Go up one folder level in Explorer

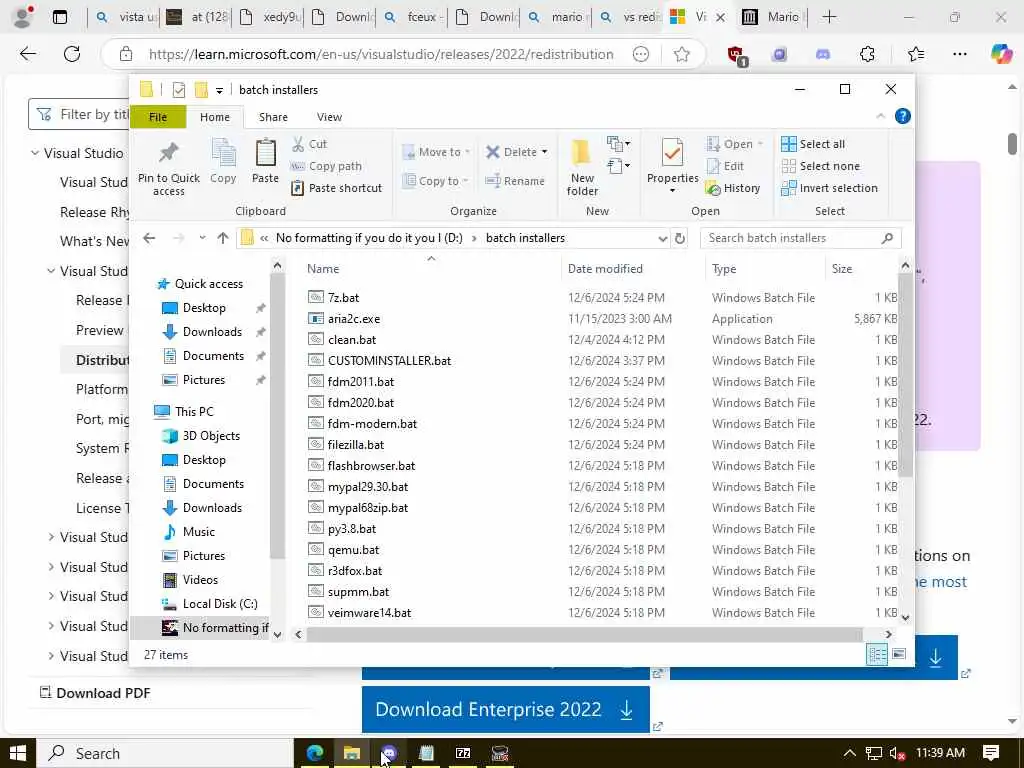pyautogui.click(x=223, y=238)
